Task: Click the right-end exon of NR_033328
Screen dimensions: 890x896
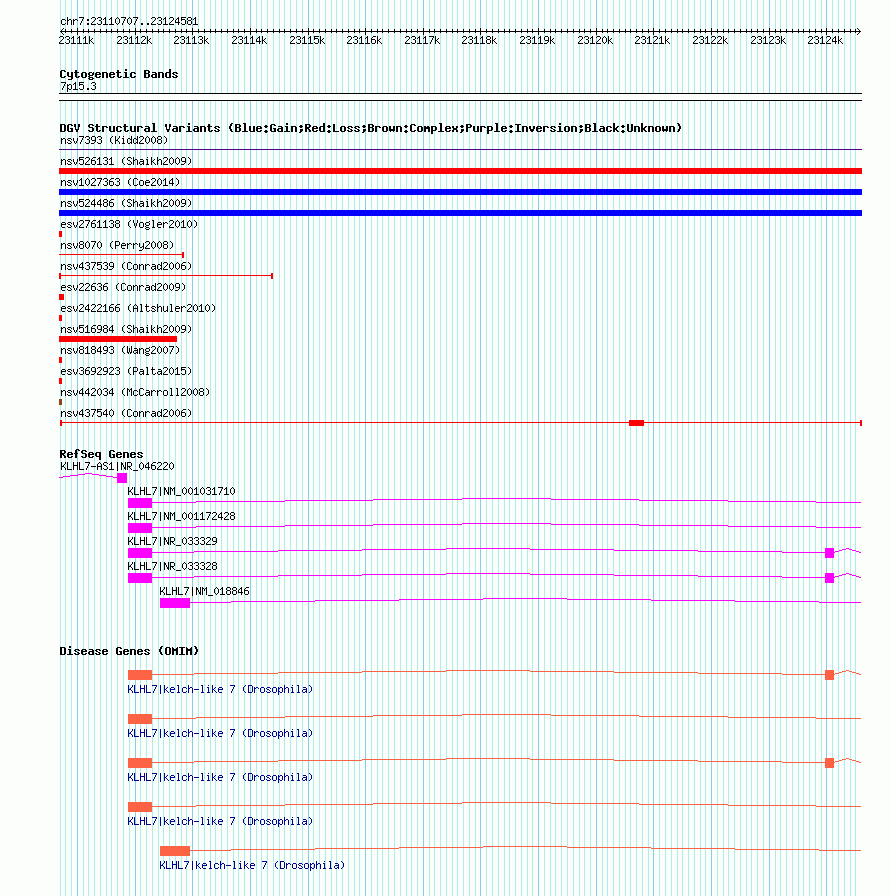Action: [x=829, y=578]
